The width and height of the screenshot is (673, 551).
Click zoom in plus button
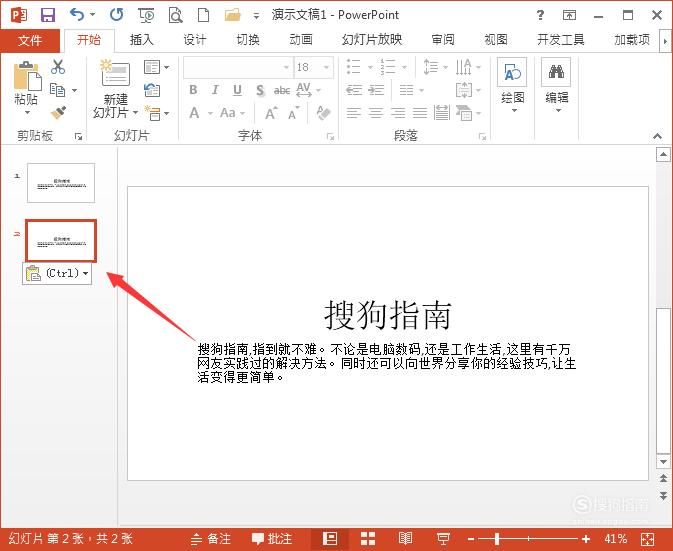[586, 539]
